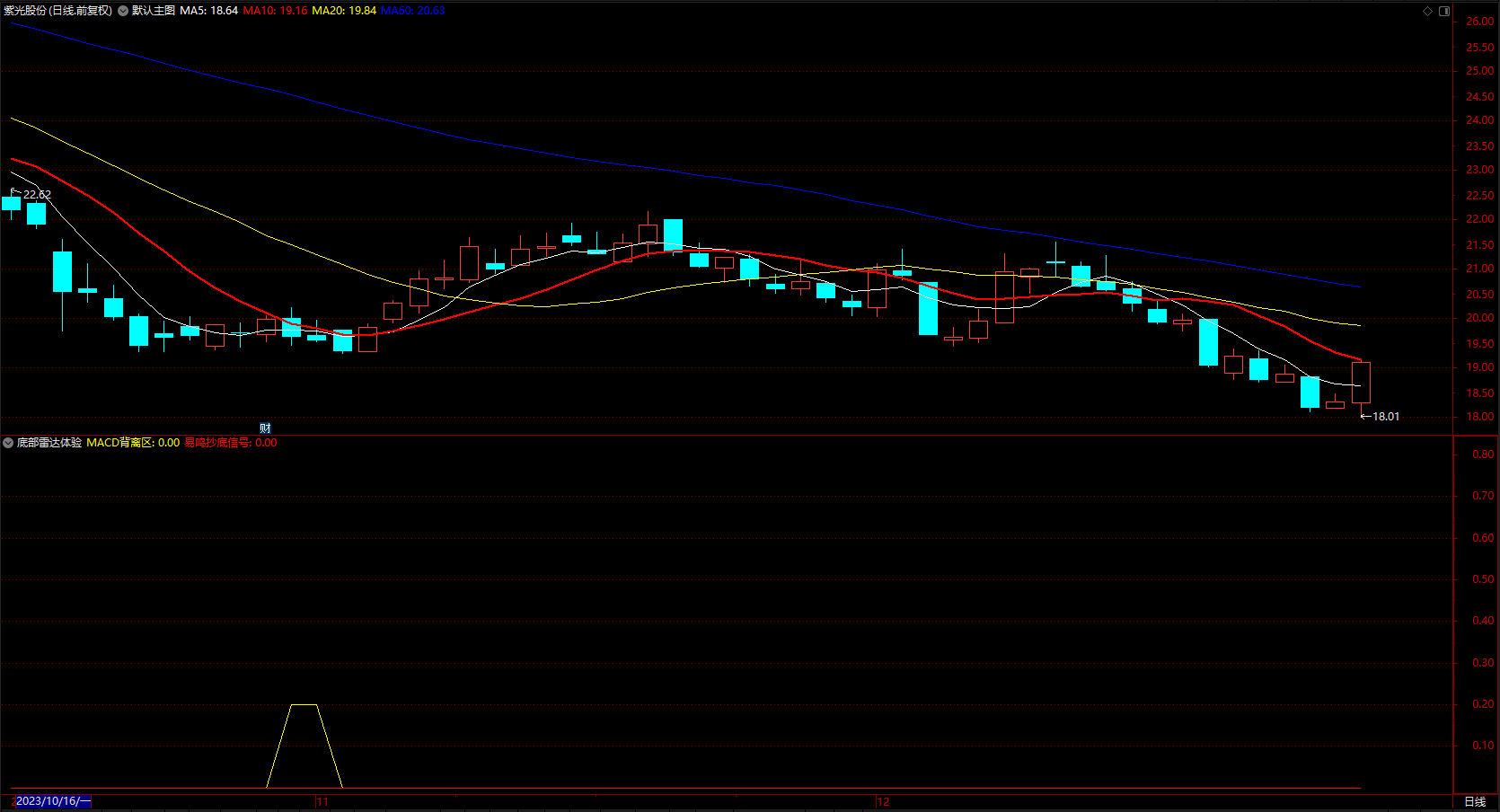Click the diamond icon at chart top-right
This screenshot has width=1500, height=812.
(1427, 11)
